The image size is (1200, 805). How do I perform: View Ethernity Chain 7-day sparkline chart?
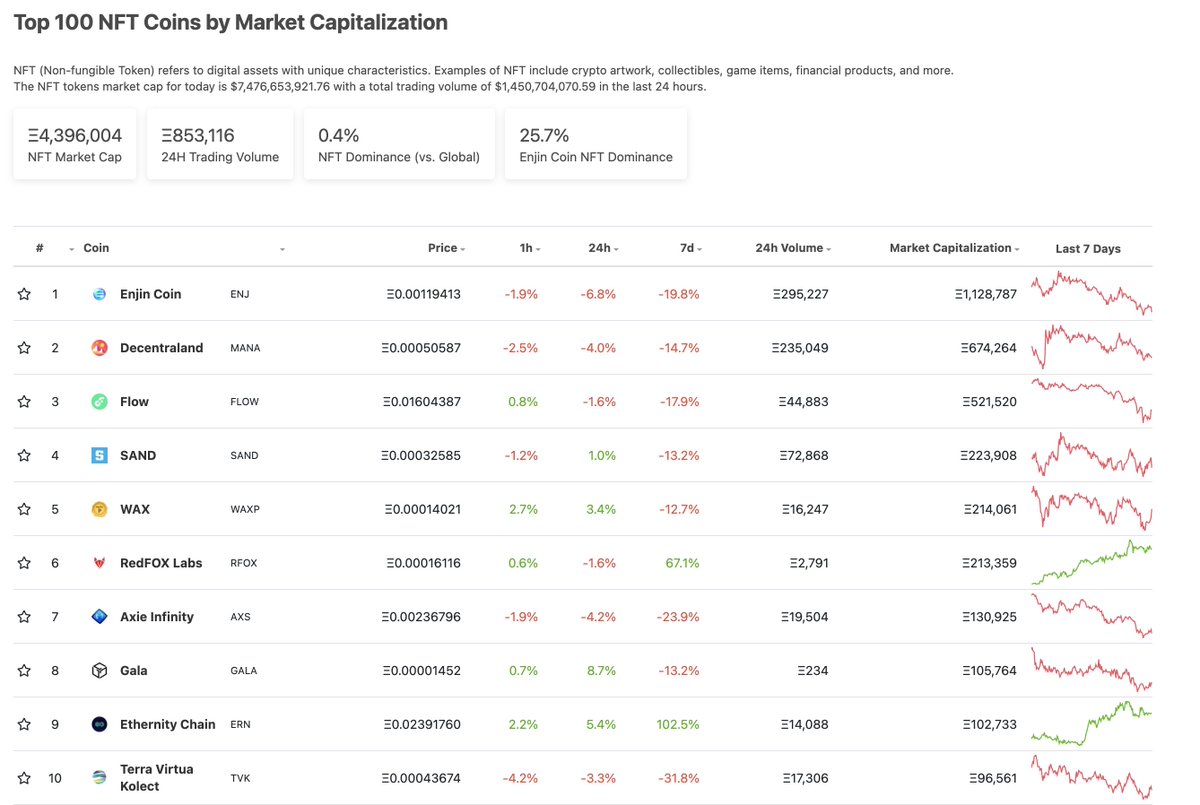tap(1091, 724)
